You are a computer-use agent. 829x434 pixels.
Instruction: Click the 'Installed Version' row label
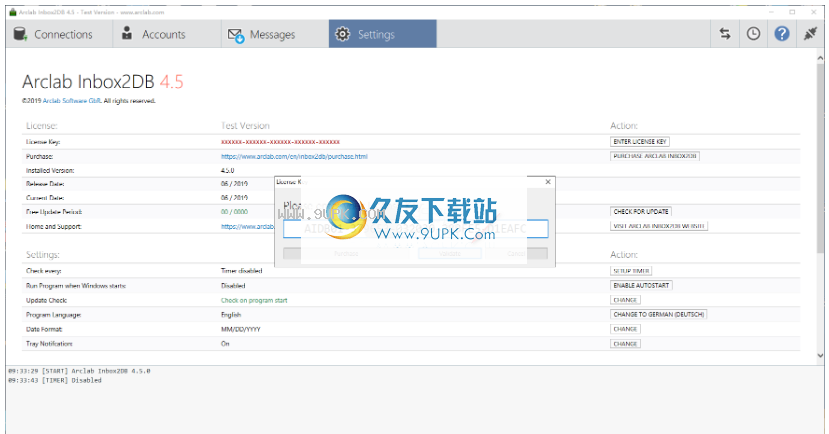tap(50, 171)
